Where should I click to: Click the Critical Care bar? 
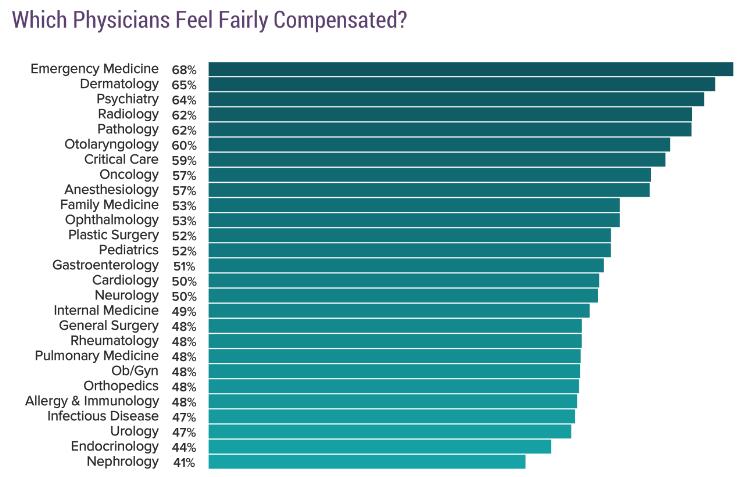point(436,159)
